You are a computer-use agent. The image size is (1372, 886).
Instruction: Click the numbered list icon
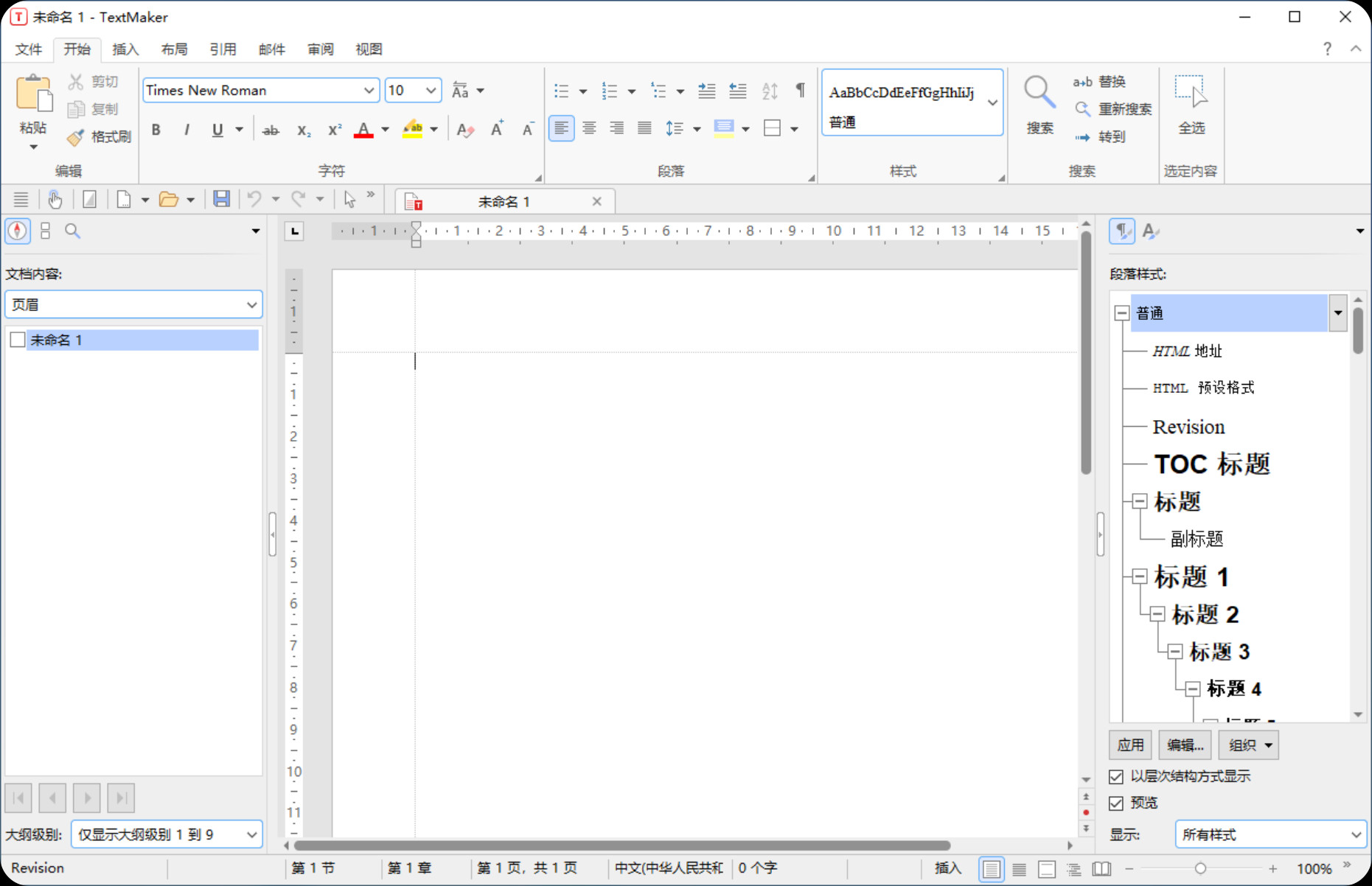610,91
